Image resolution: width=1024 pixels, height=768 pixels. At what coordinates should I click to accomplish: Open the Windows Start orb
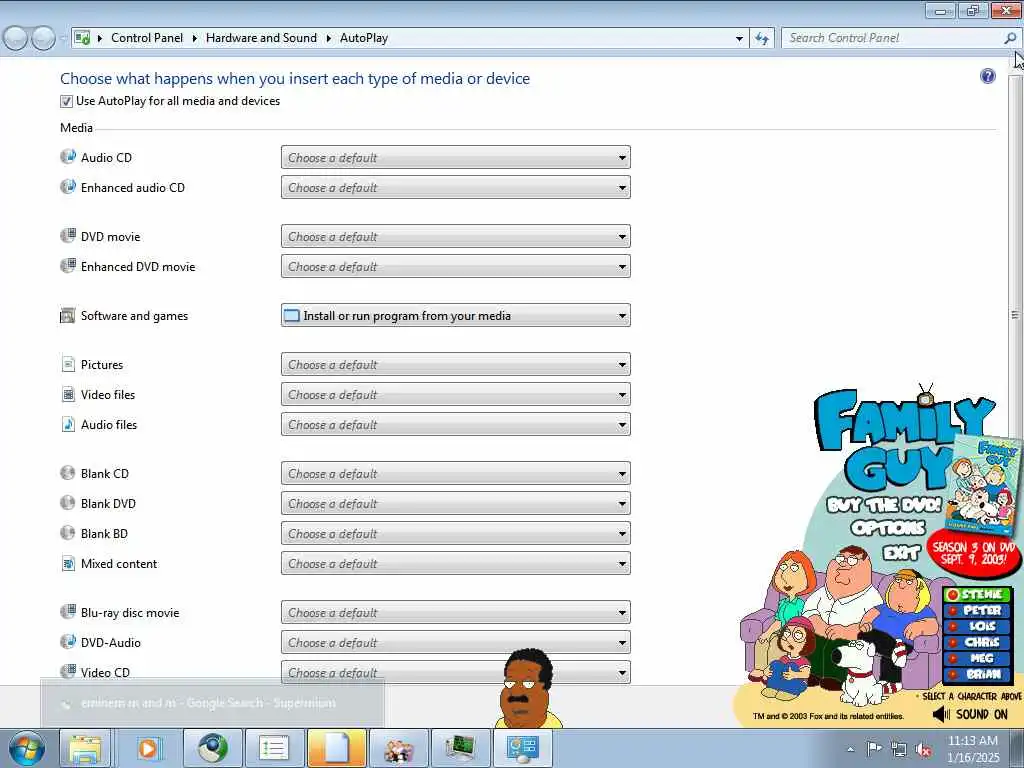(x=26, y=748)
